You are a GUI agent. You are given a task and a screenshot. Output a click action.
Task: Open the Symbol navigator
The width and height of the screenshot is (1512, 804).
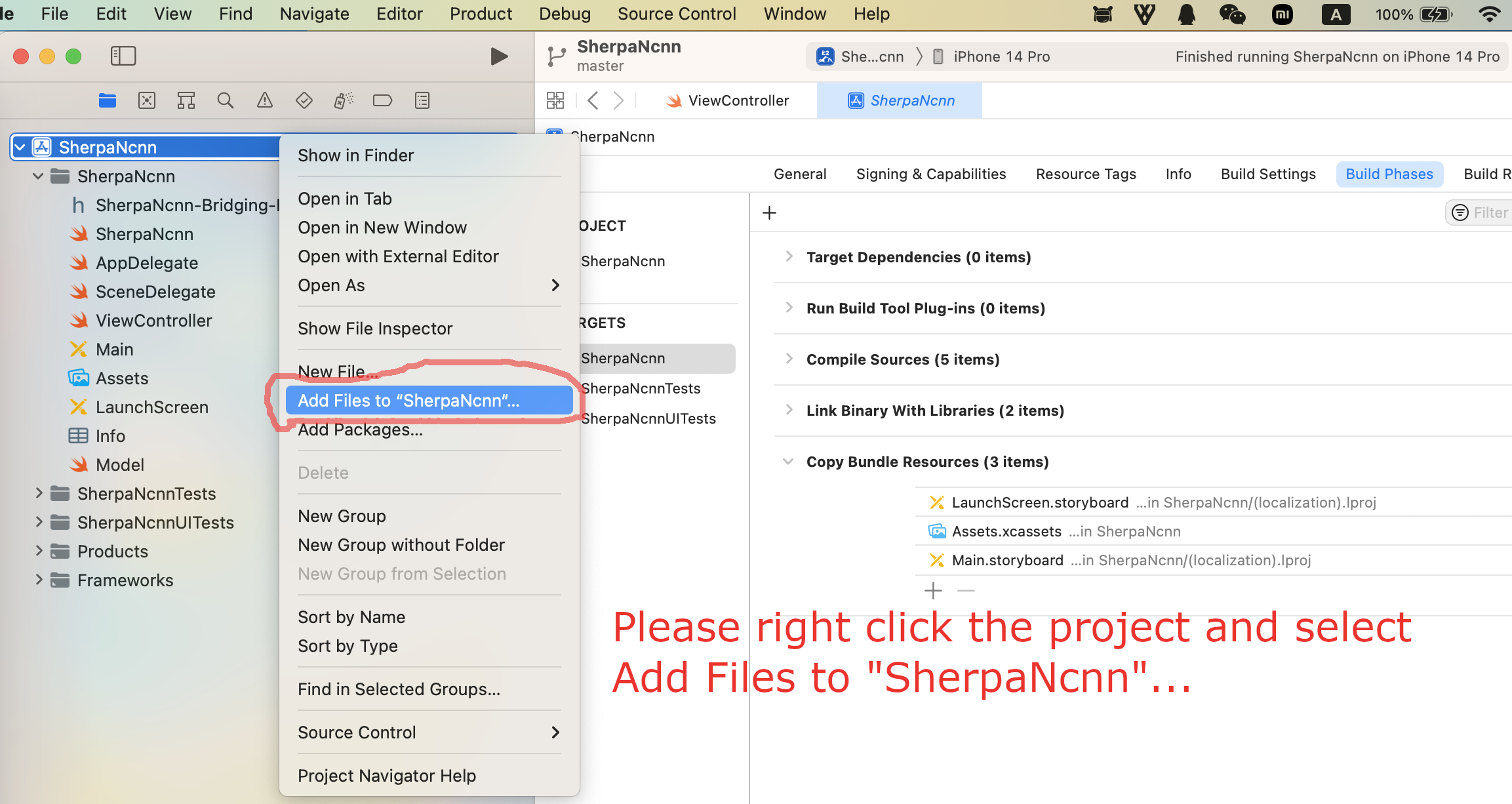(186, 100)
